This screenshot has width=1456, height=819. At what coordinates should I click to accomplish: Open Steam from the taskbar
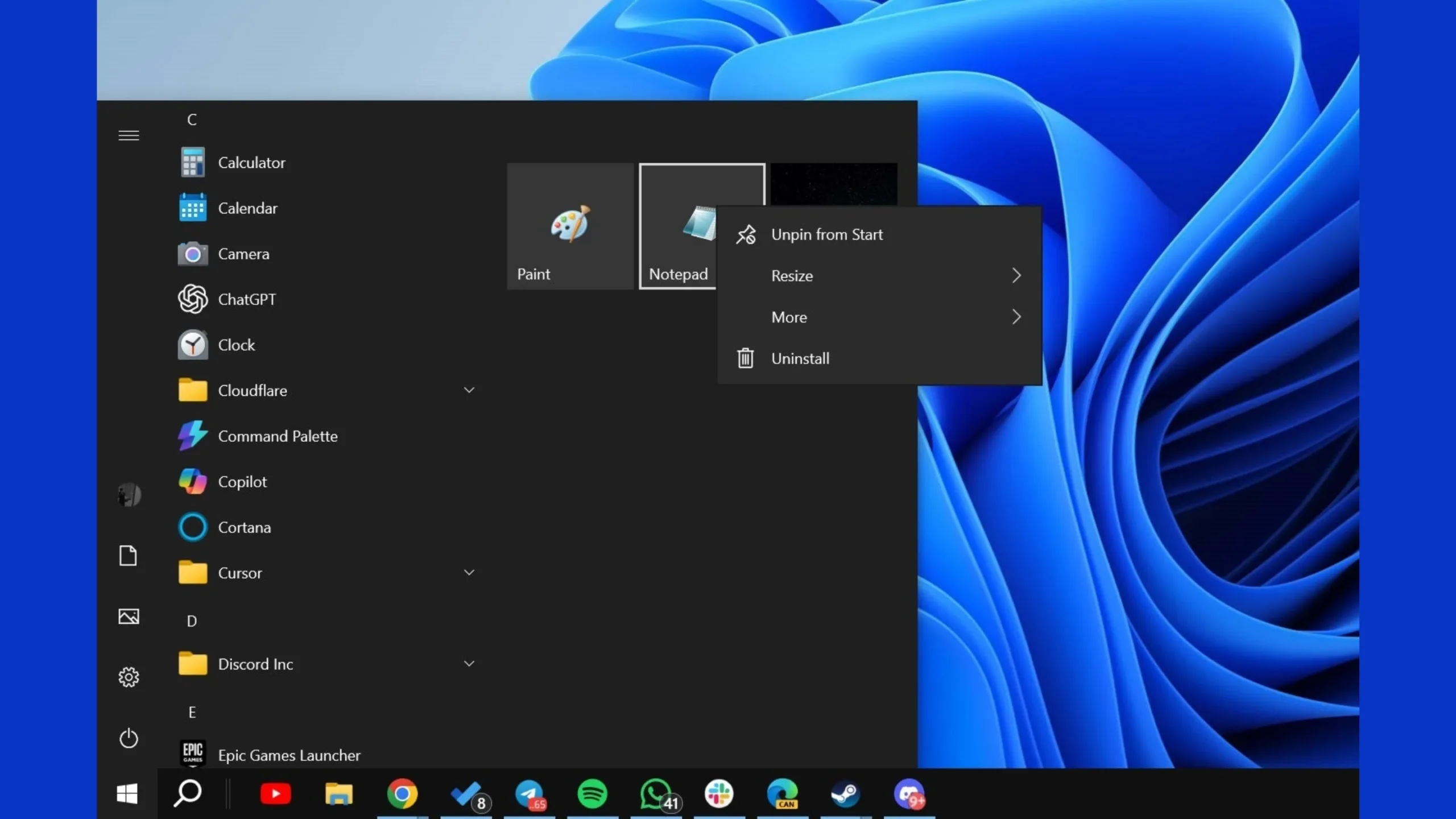pyautogui.click(x=845, y=794)
